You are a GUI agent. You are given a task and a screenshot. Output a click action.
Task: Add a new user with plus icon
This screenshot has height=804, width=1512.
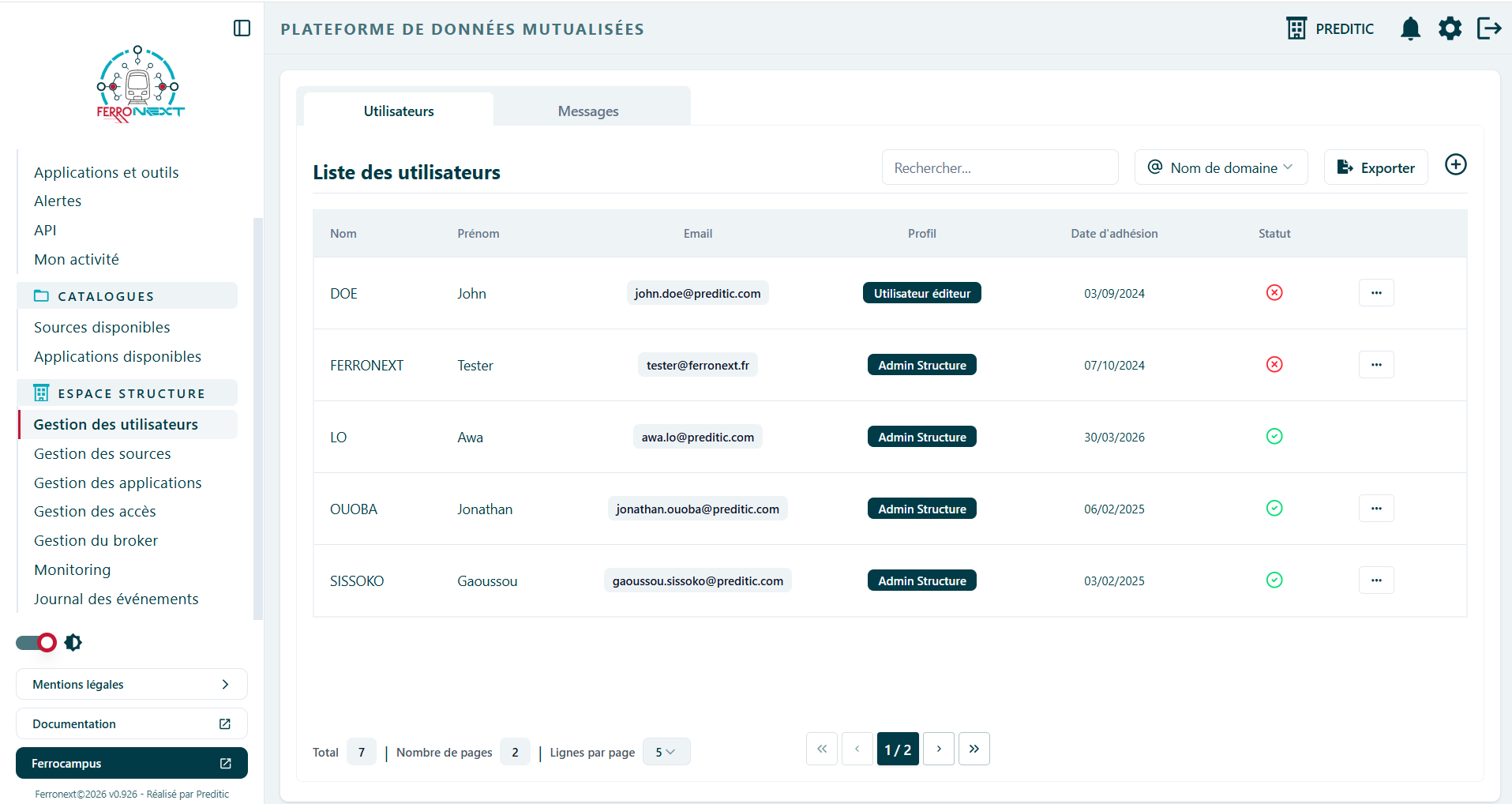pyautogui.click(x=1455, y=164)
